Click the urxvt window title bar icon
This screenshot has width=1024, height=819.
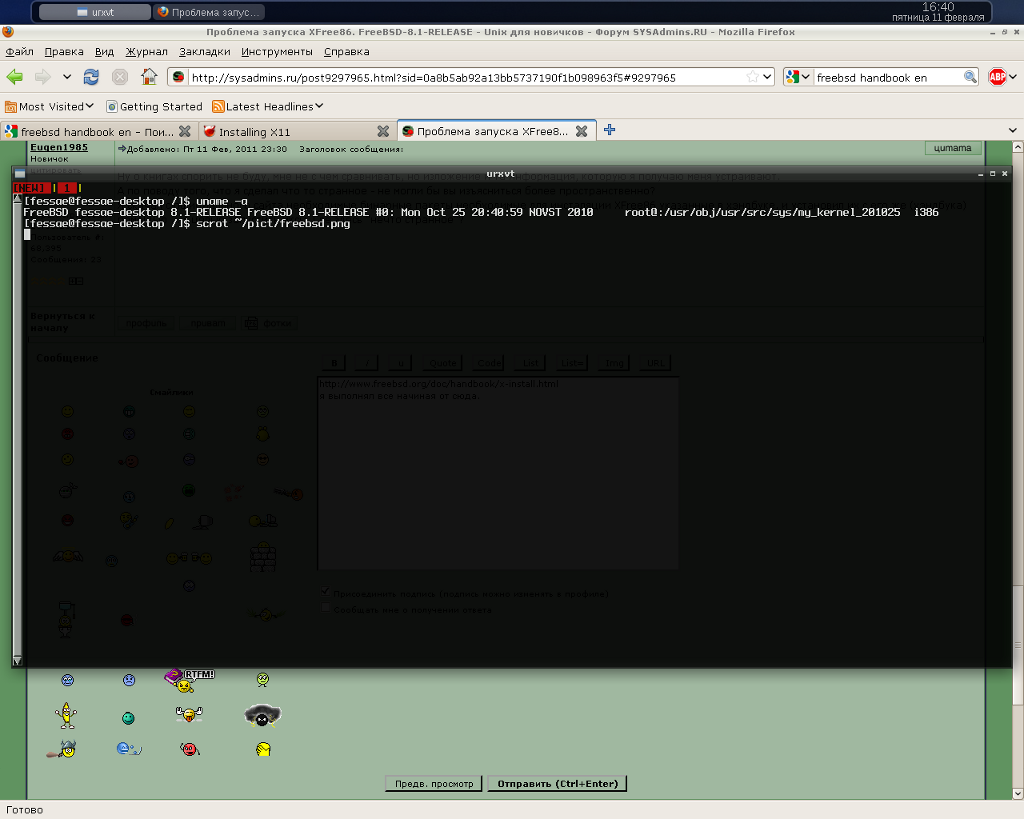pos(20,174)
